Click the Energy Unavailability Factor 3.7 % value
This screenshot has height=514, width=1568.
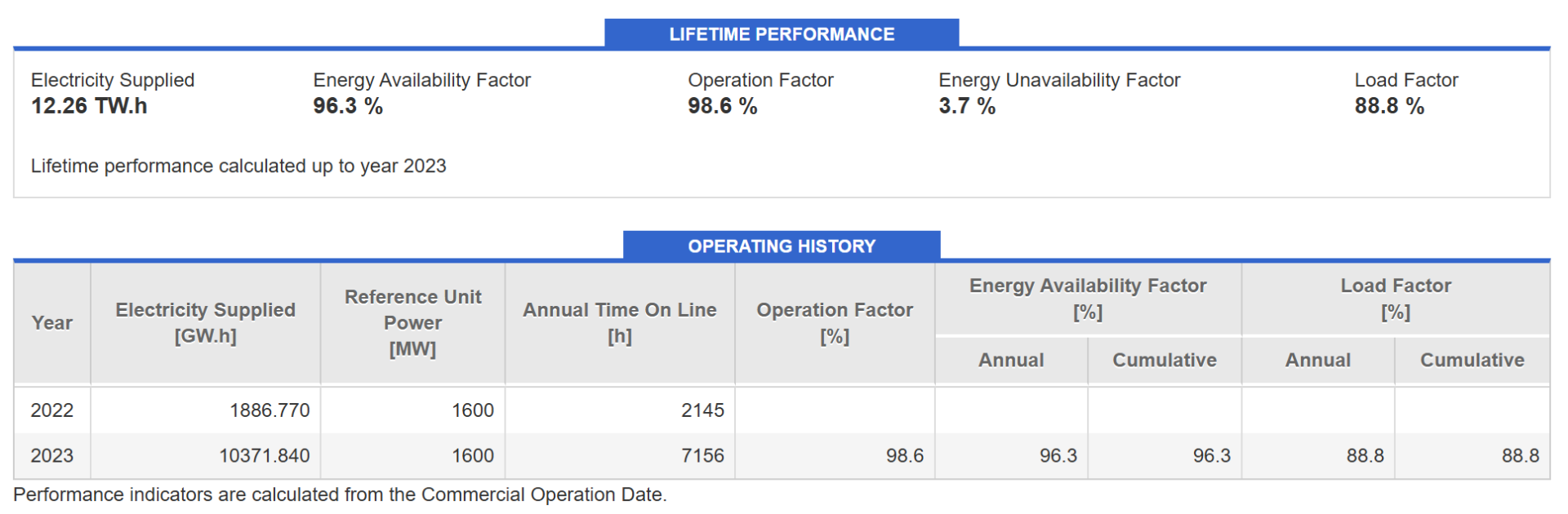click(x=967, y=106)
